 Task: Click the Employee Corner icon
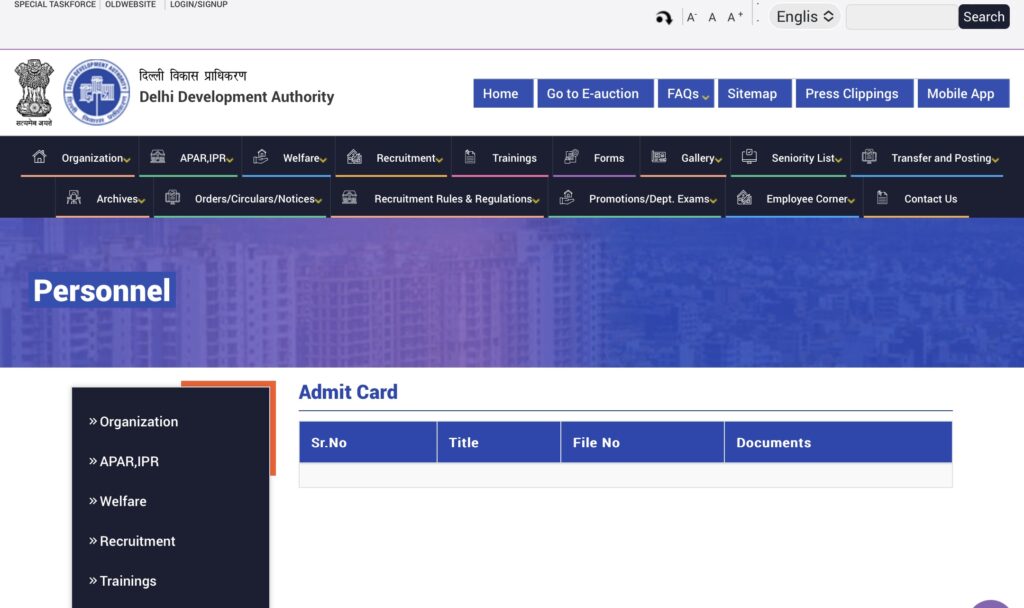pyautogui.click(x=744, y=197)
